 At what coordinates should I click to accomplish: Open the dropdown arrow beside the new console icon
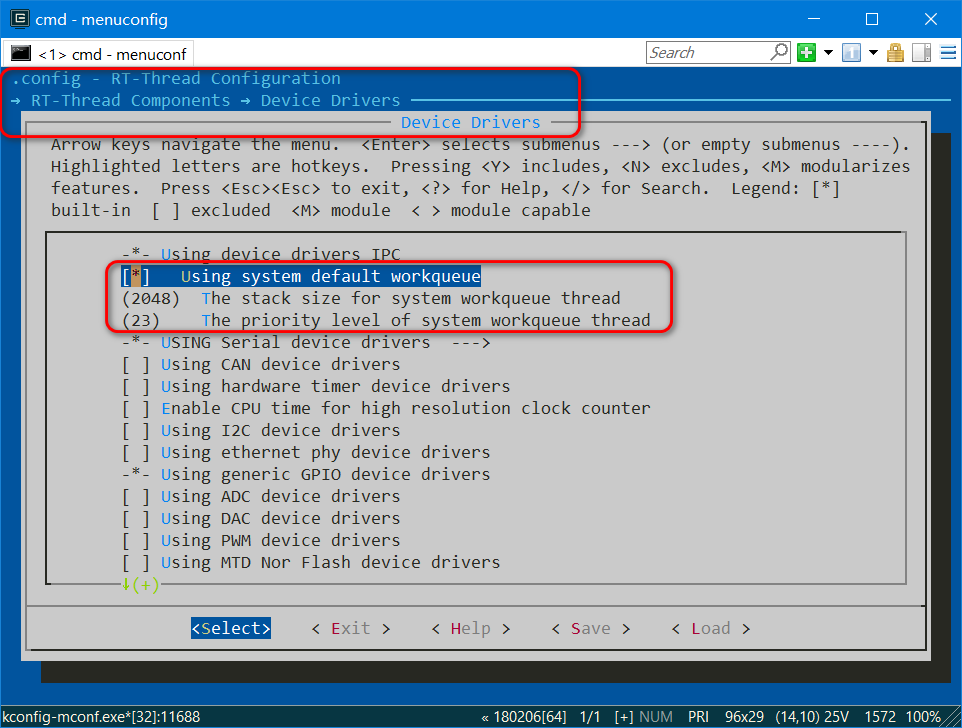click(828, 53)
